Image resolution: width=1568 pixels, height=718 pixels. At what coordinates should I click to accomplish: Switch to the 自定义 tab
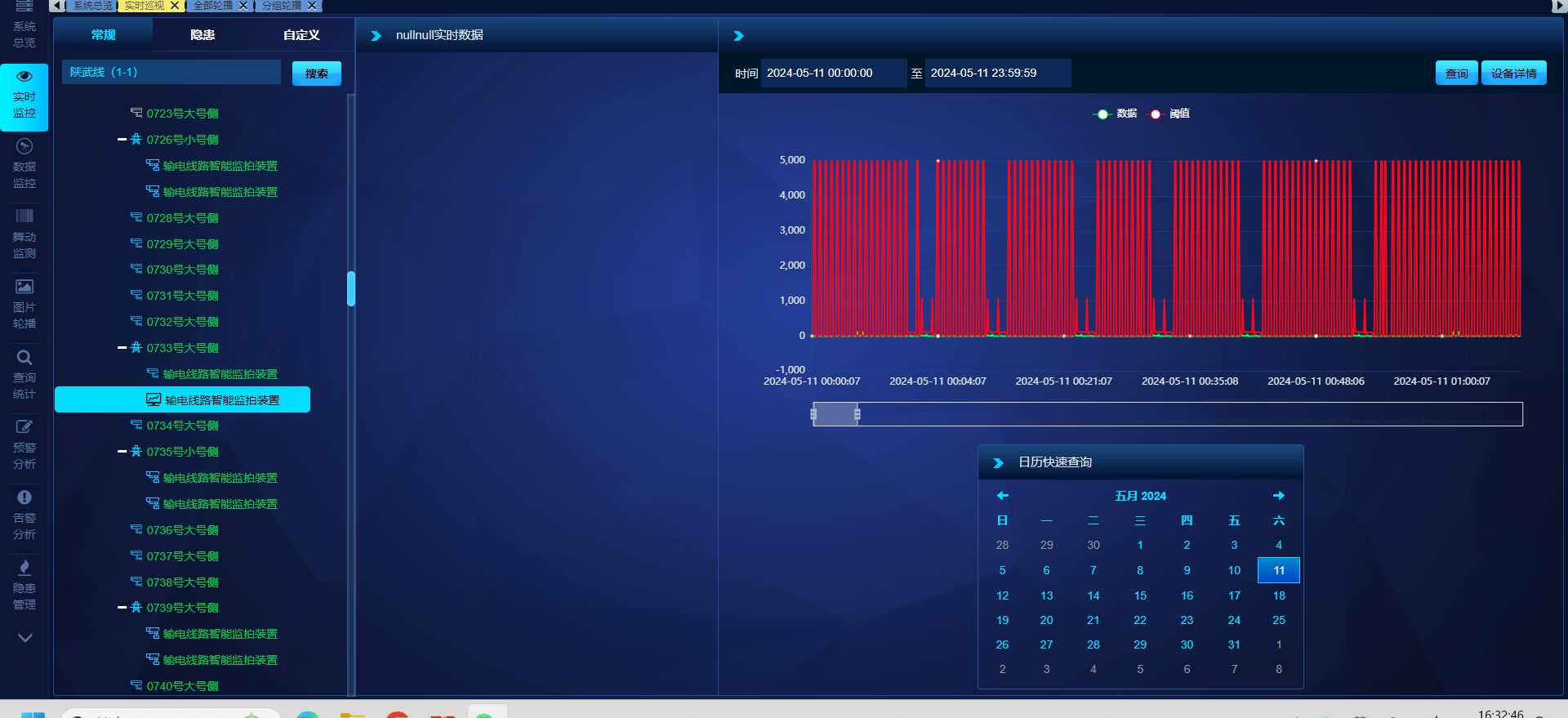(301, 35)
